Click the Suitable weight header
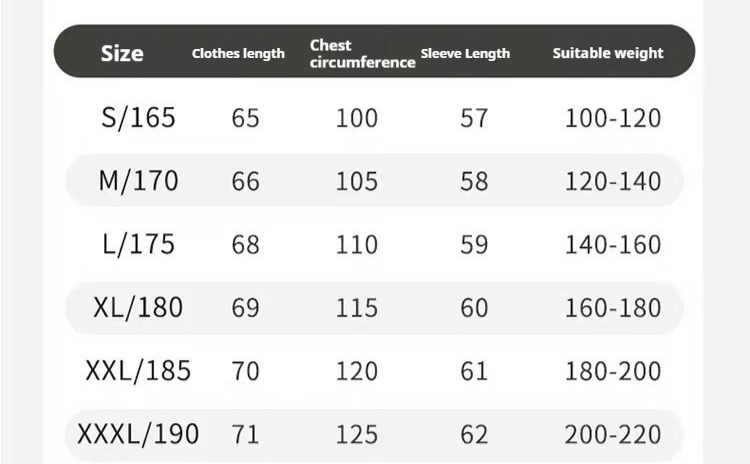This screenshot has width=750, height=464. pyautogui.click(x=608, y=53)
